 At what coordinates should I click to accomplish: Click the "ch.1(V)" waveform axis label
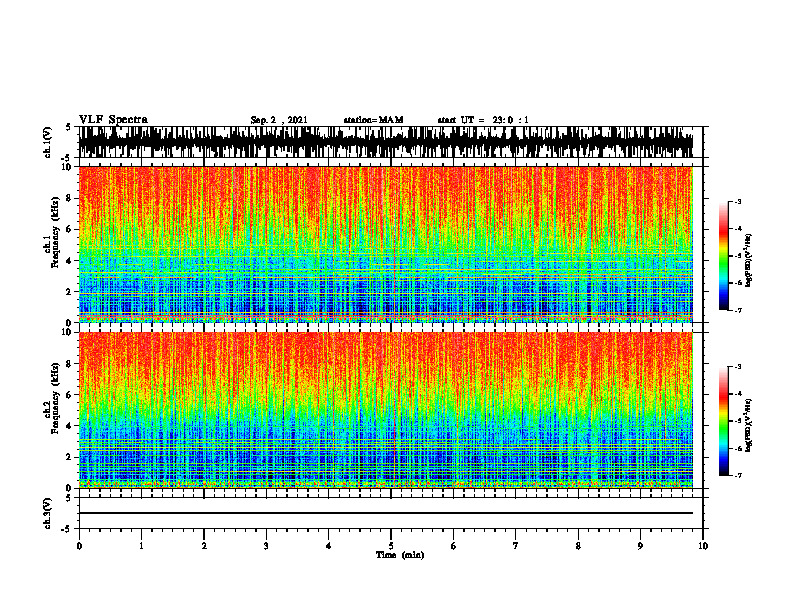click(48, 142)
